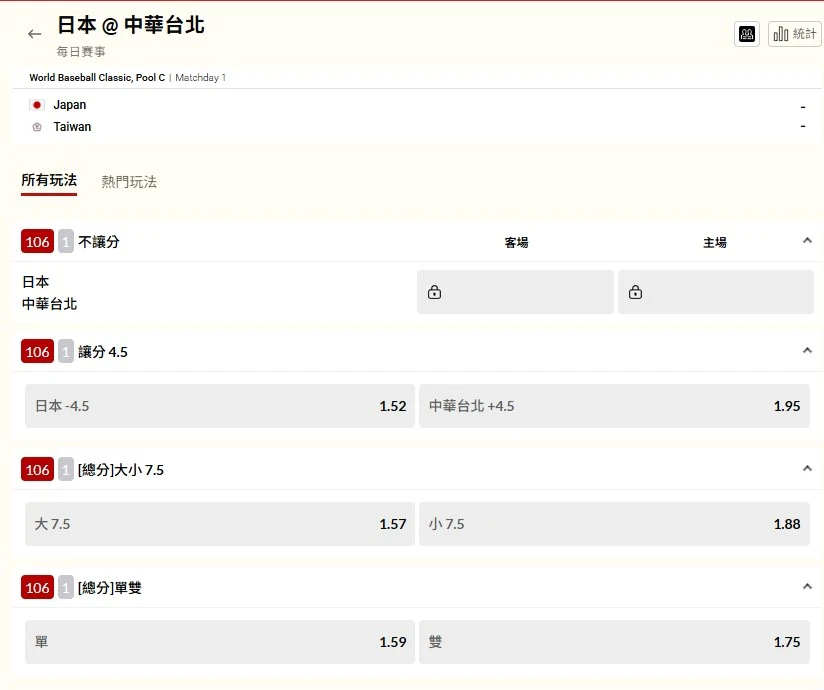Collapse the [總分]大小 7.5 section
824x690 pixels.
807,469
